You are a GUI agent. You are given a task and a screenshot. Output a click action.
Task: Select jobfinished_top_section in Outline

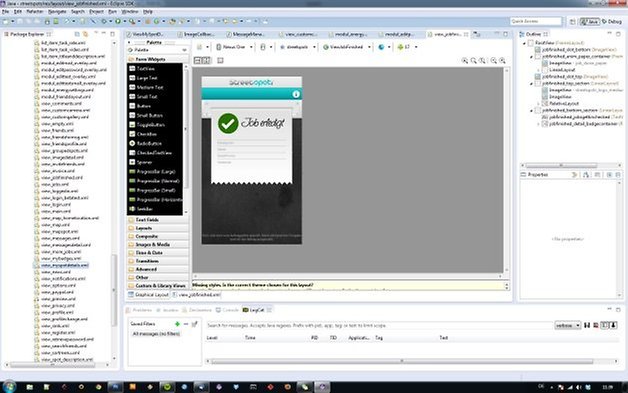pos(577,83)
